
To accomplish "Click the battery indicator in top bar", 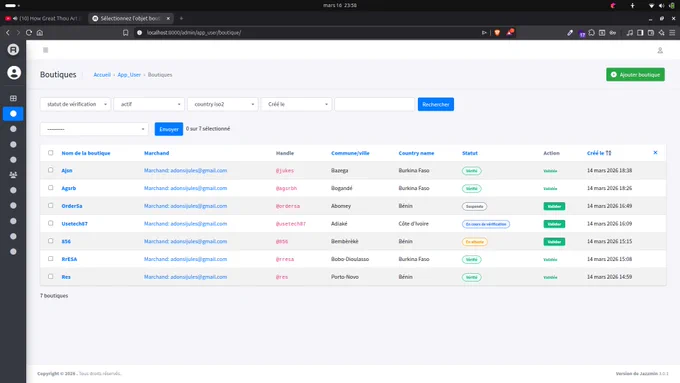I will [x=672, y=6].
